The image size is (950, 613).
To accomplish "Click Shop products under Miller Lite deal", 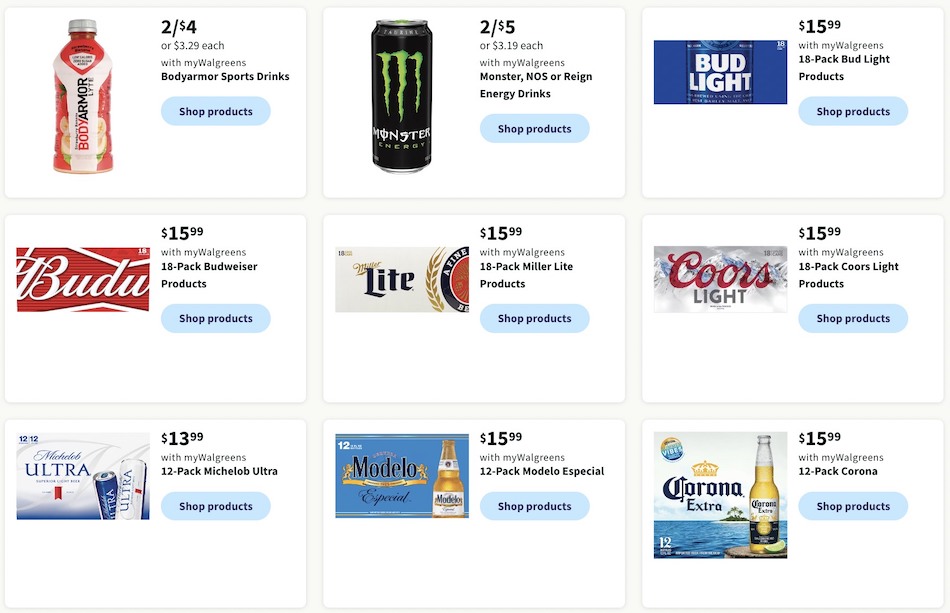I will tap(534, 318).
